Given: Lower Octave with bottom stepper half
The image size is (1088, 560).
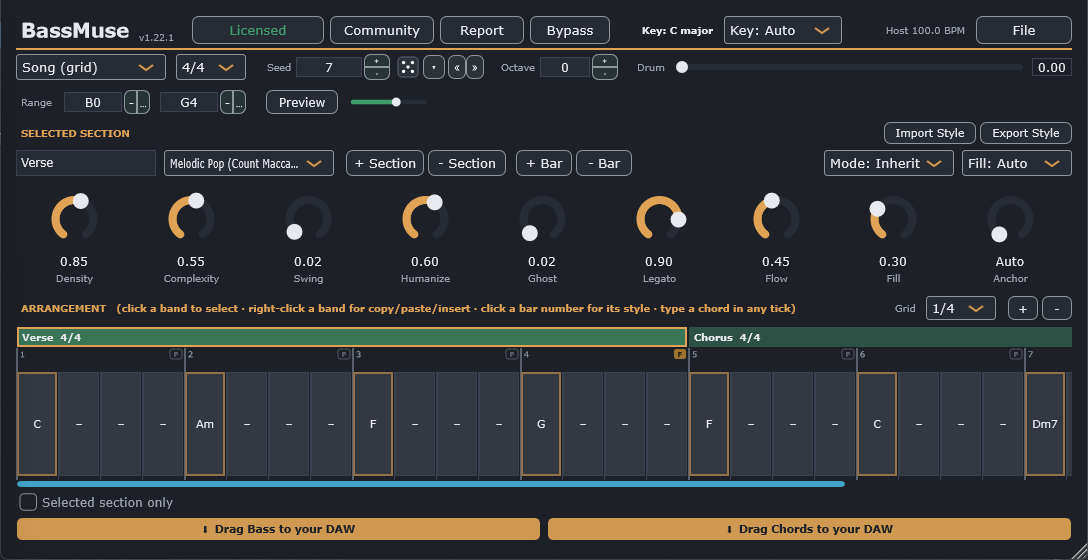Looking at the screenshot, I should (x=605, y=73).
